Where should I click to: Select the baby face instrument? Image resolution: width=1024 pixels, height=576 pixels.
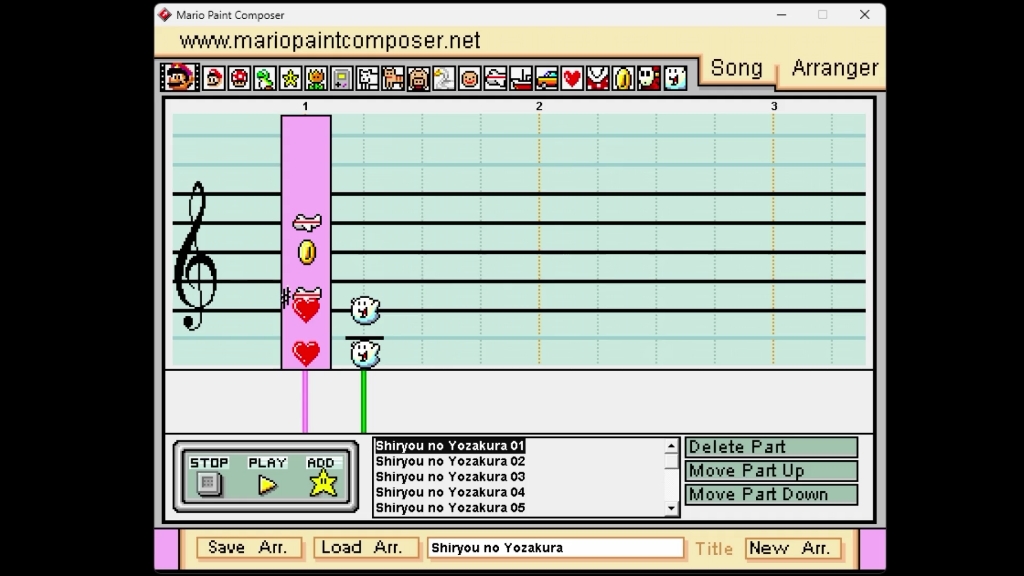click(470, 78)
